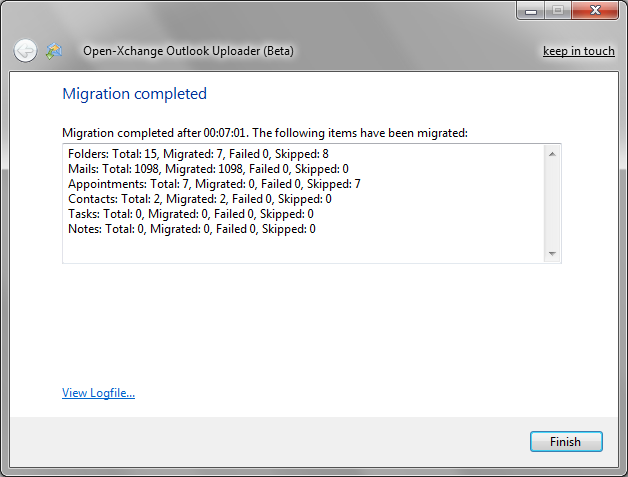Select the Folders summary line
Viewport: 628px width, 477px height.
198,154
